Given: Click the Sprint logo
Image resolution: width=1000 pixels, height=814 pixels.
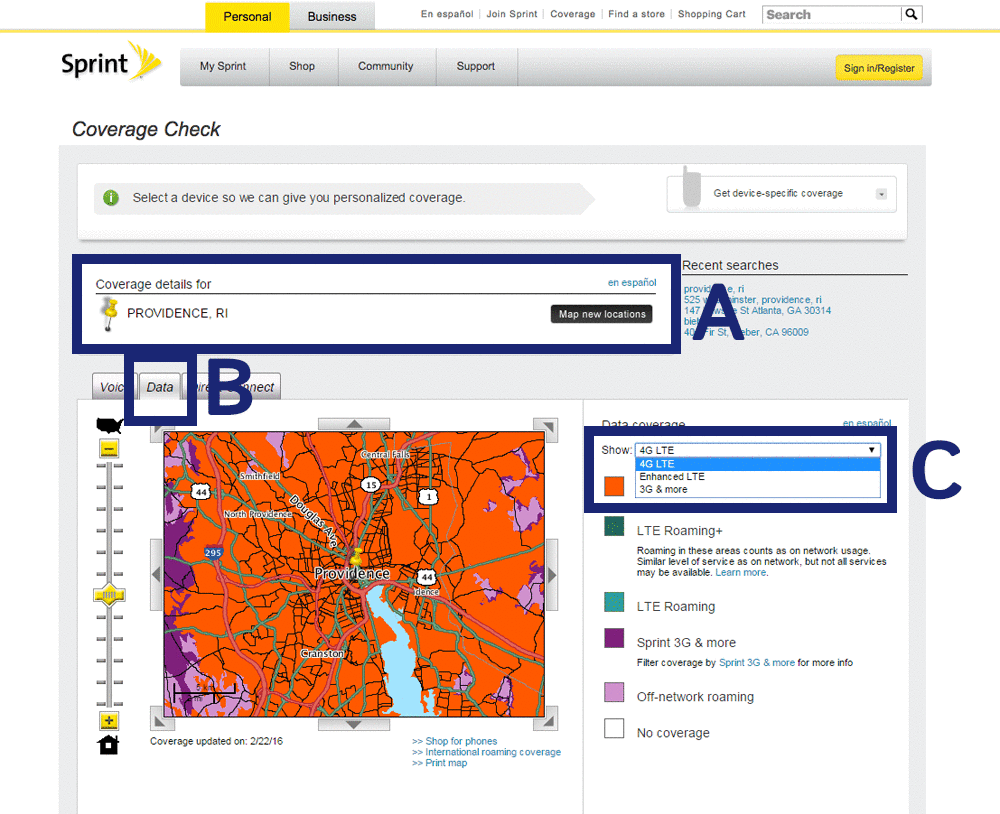Looking at the screenshot, I should click(110, 62).
